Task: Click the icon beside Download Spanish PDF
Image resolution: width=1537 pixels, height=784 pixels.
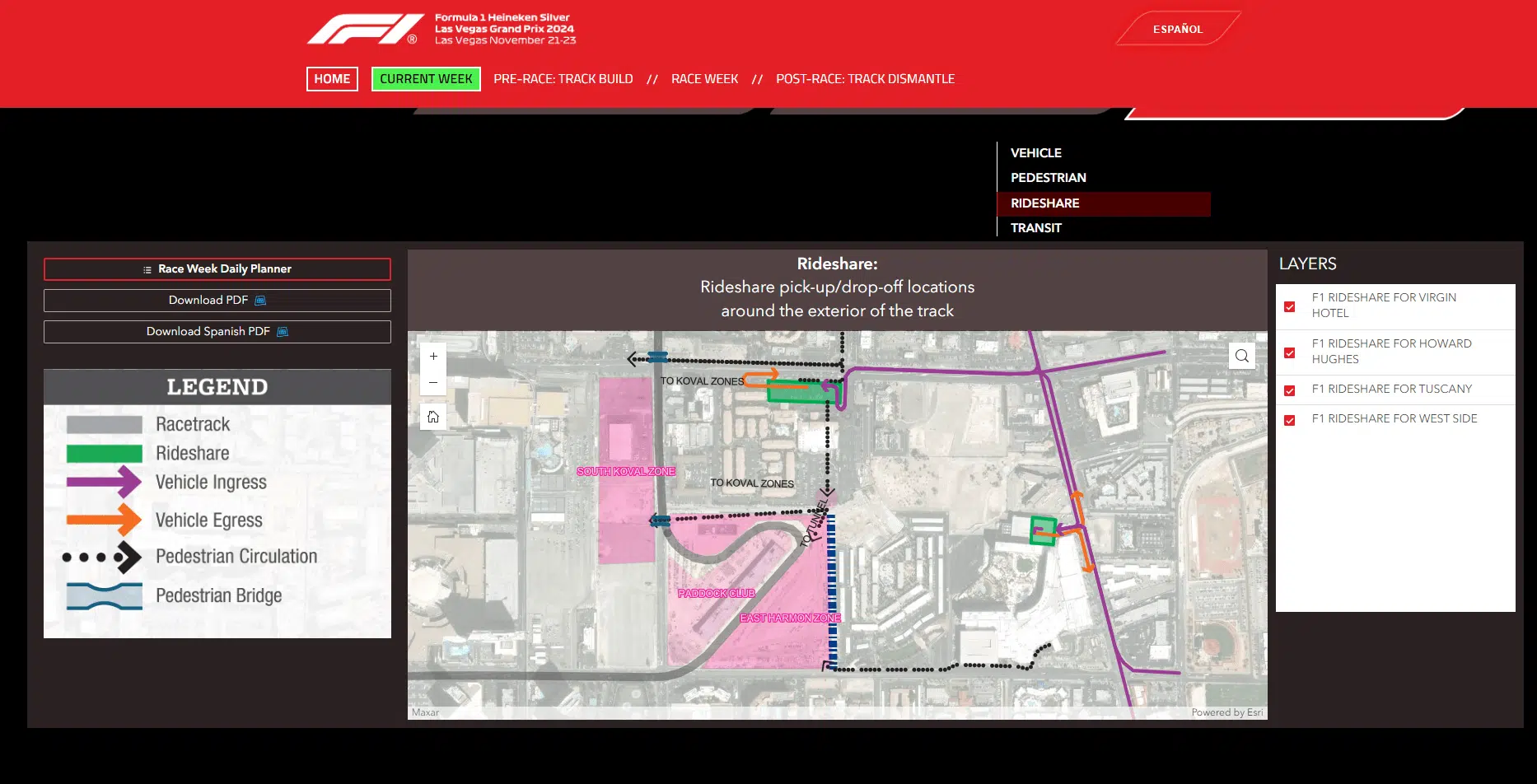Action: click(x=283, y=332)
